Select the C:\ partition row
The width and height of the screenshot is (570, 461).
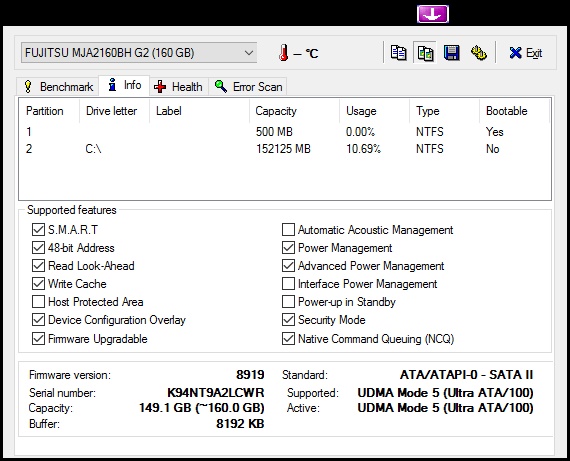pyautogui.click(x=285, y=149)
